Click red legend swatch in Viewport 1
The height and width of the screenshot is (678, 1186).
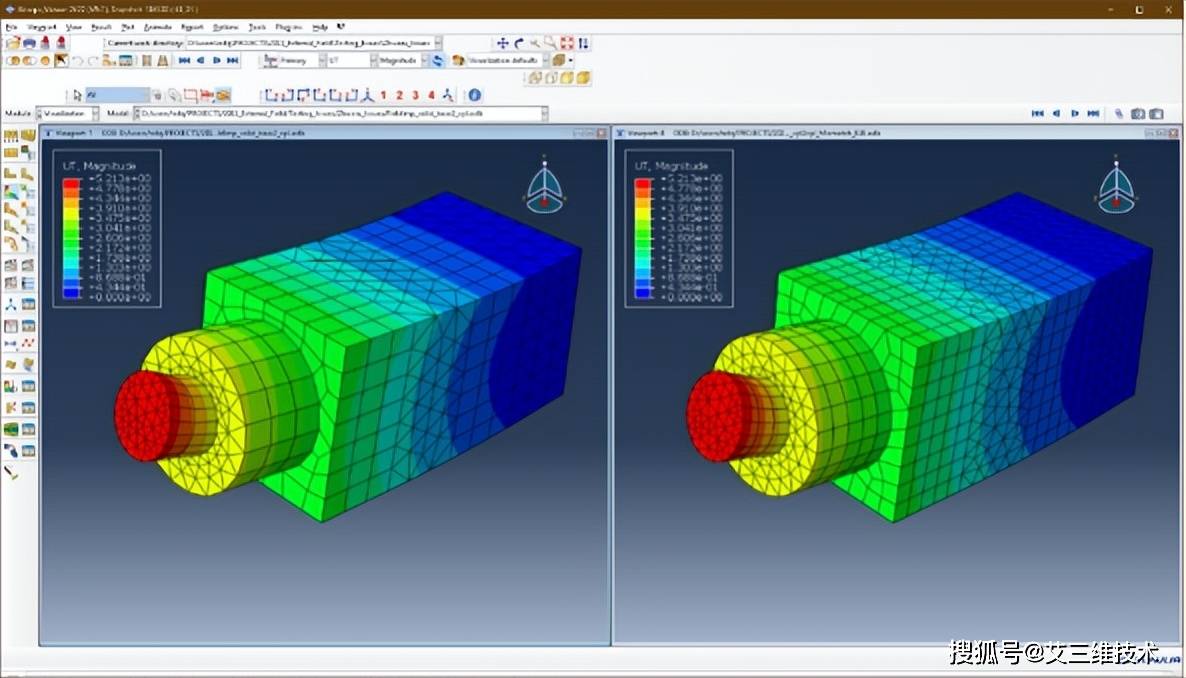(72, 182)
